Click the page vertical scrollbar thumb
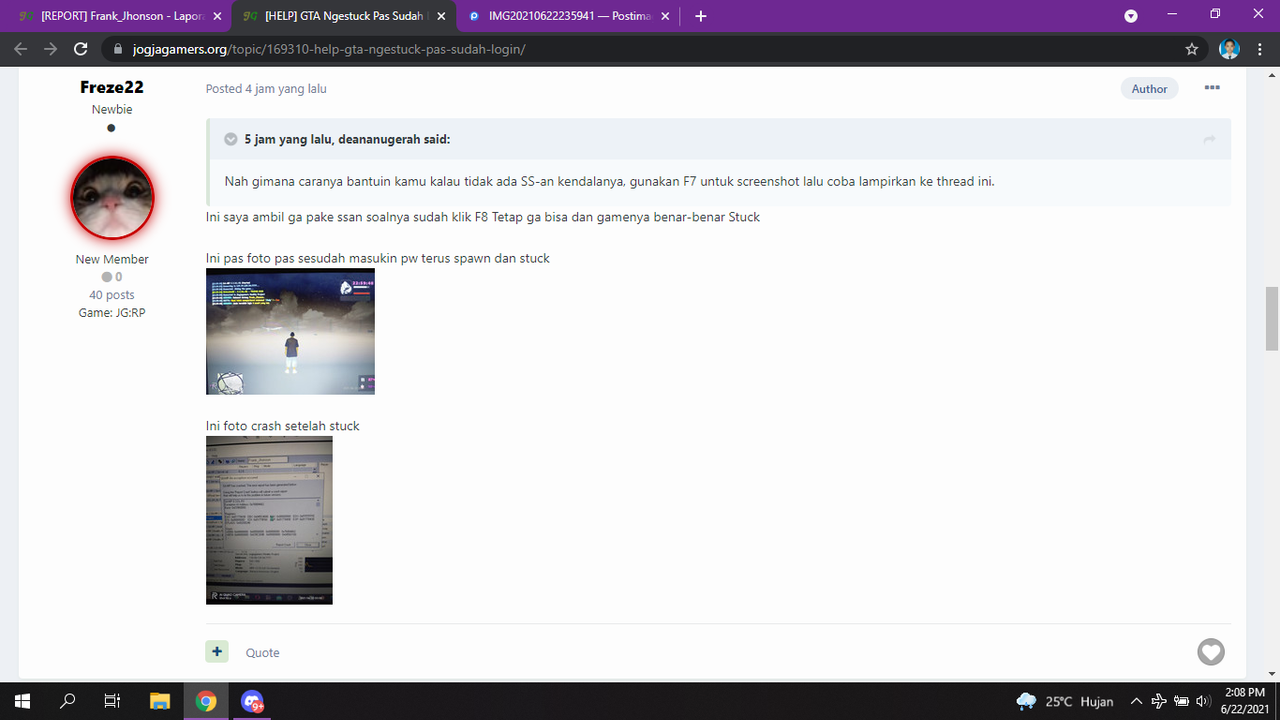This screenshot has width=1280, height=720. [1272, 318]
